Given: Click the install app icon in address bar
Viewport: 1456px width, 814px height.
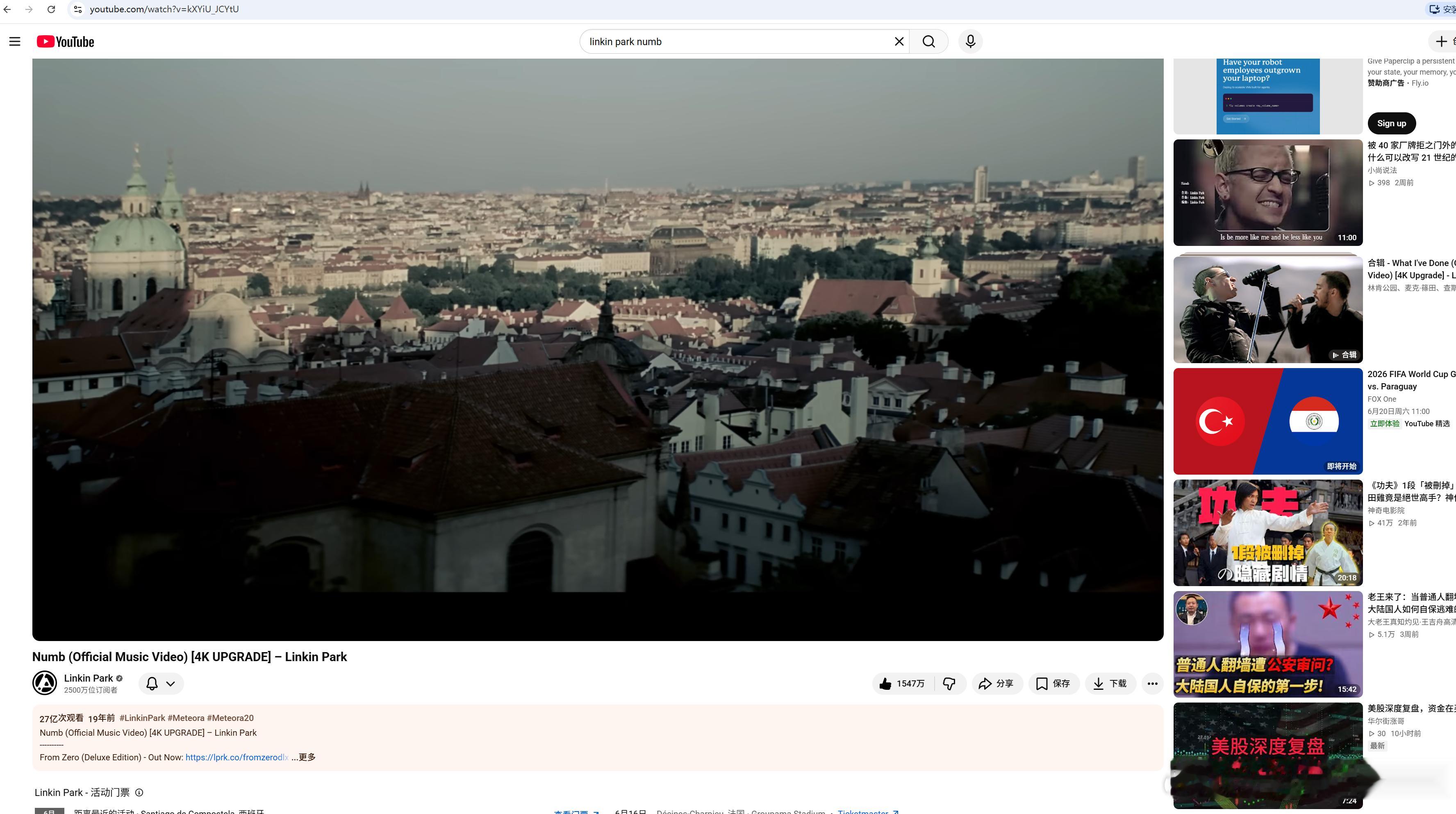Looking at the screenshot, I should pos(1435,9).
